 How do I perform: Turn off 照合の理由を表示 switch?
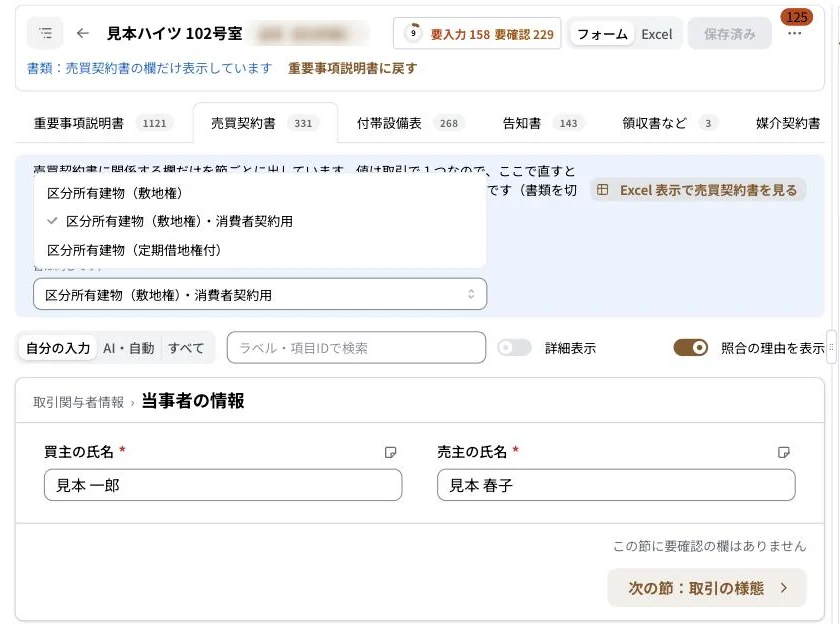[691, 348]
